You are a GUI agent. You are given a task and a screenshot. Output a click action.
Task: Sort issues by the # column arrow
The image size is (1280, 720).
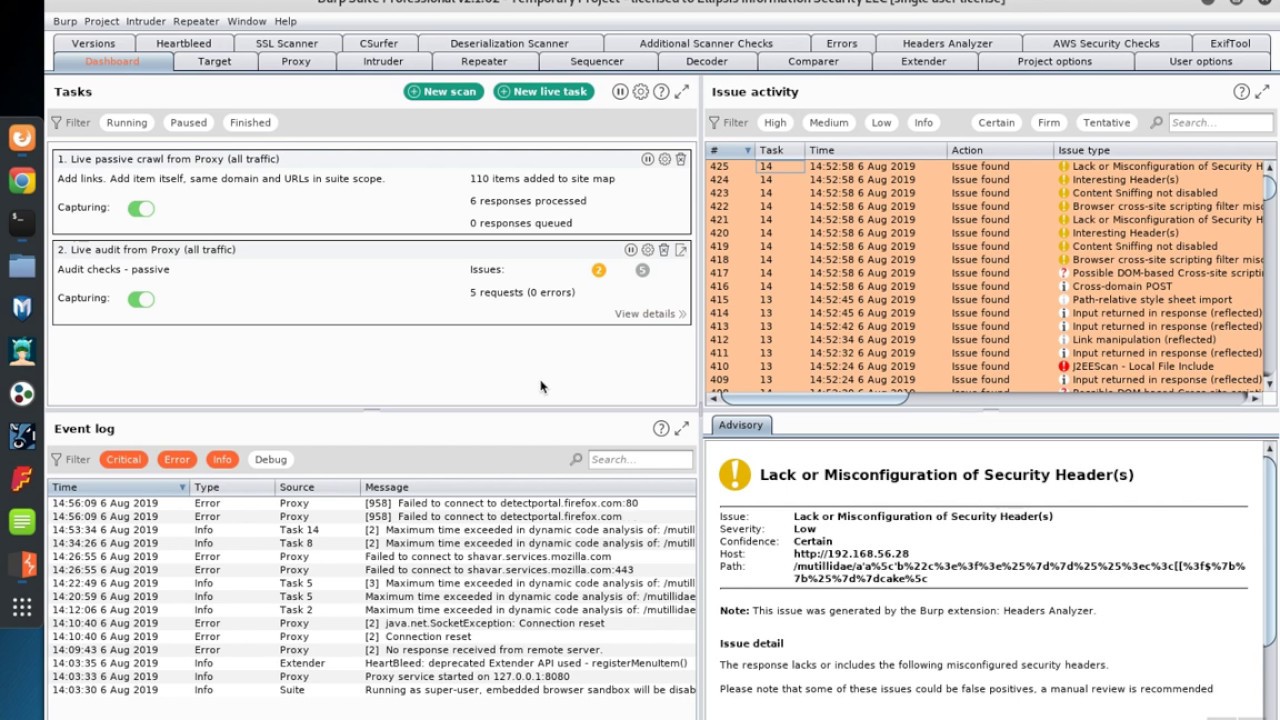747,151
